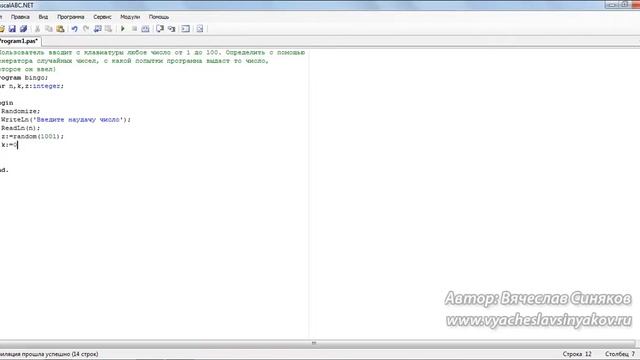Click the Строка 12 status indicator
The image size is (640, 360).
pos(577,354)
